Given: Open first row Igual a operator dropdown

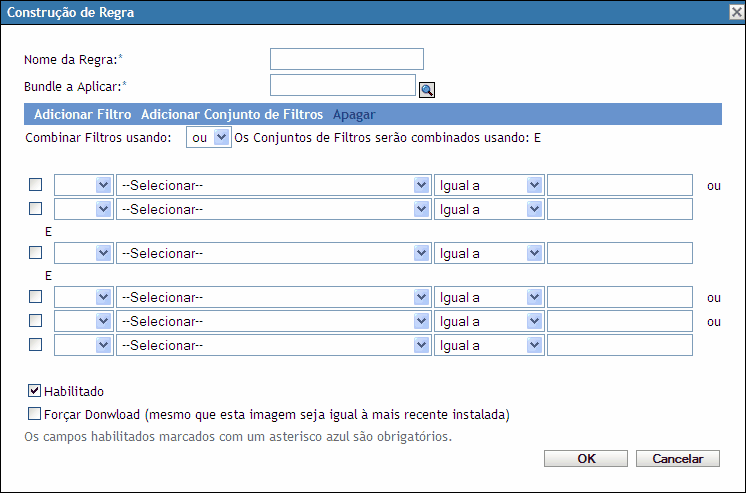Looking at the screenshot, I should click(489, 185).
